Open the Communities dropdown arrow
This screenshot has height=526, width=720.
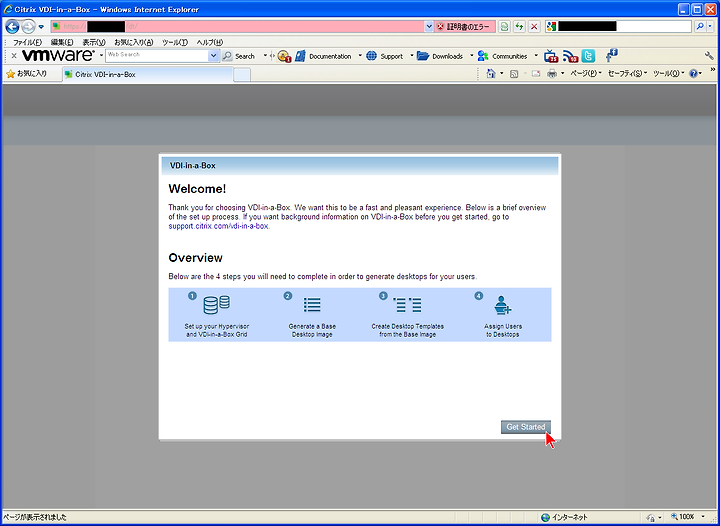(535, 56)
